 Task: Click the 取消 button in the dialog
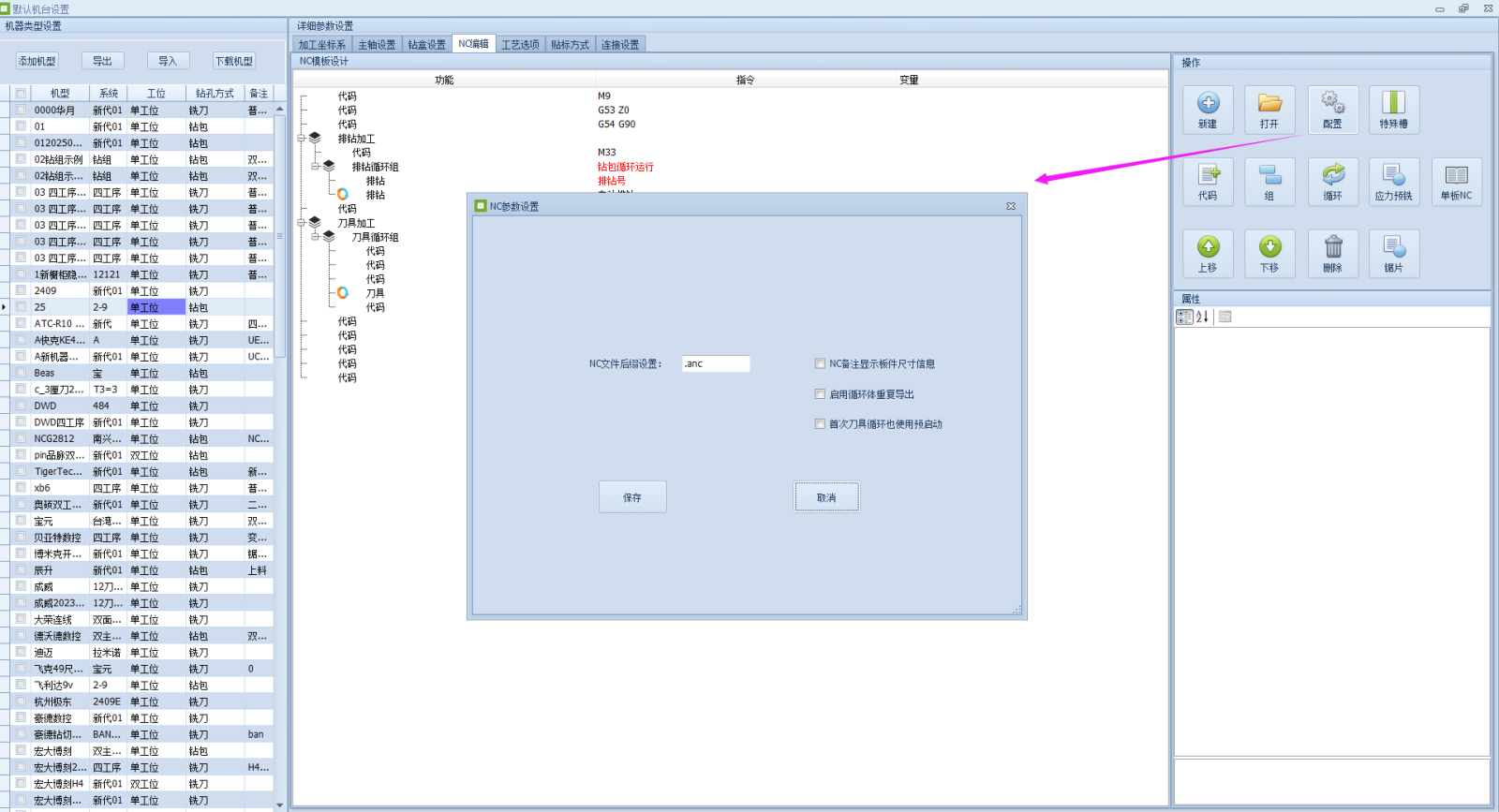(x=826, y=497)
